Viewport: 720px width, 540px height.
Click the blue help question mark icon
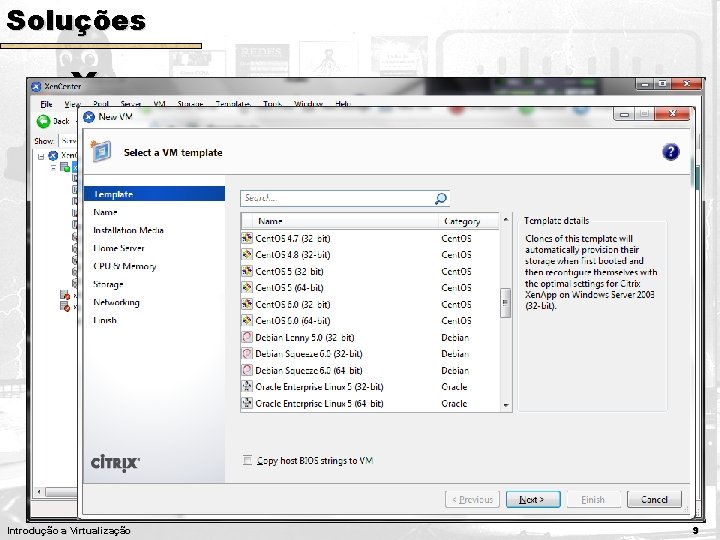[670, 152]
